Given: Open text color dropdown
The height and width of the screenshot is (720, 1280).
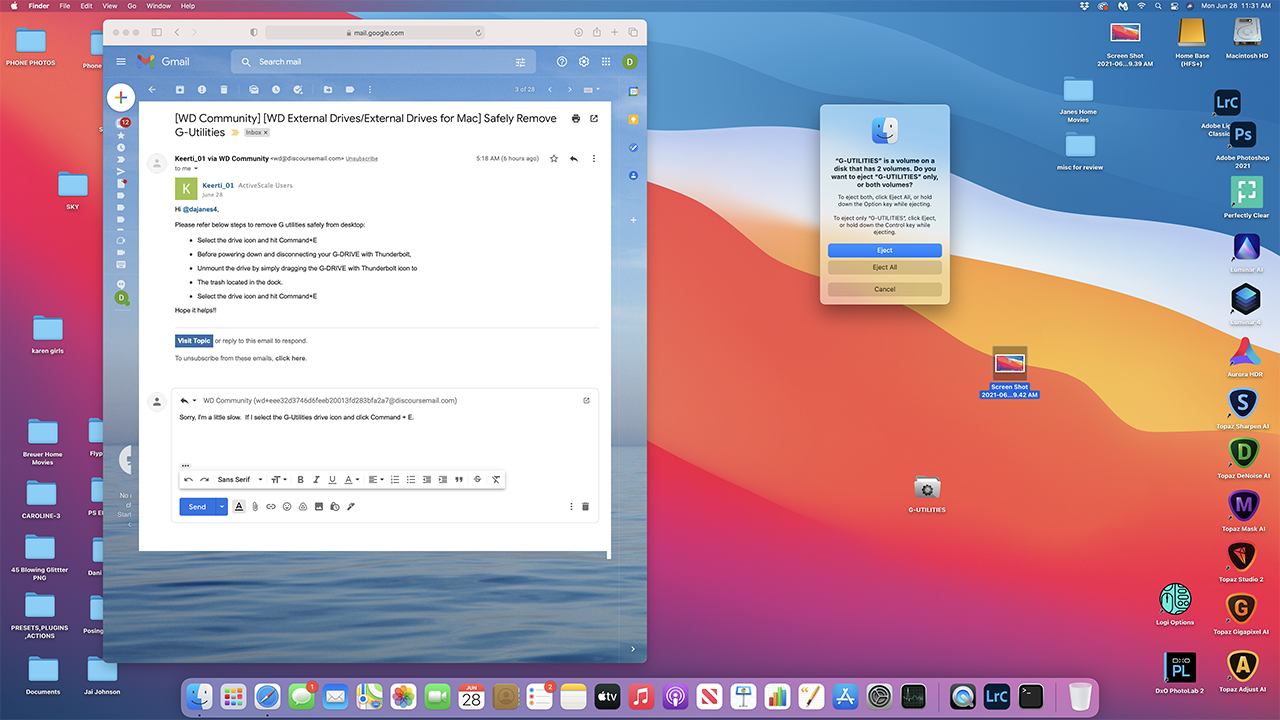Looking at the screenshot, I should tap(352, 480).
